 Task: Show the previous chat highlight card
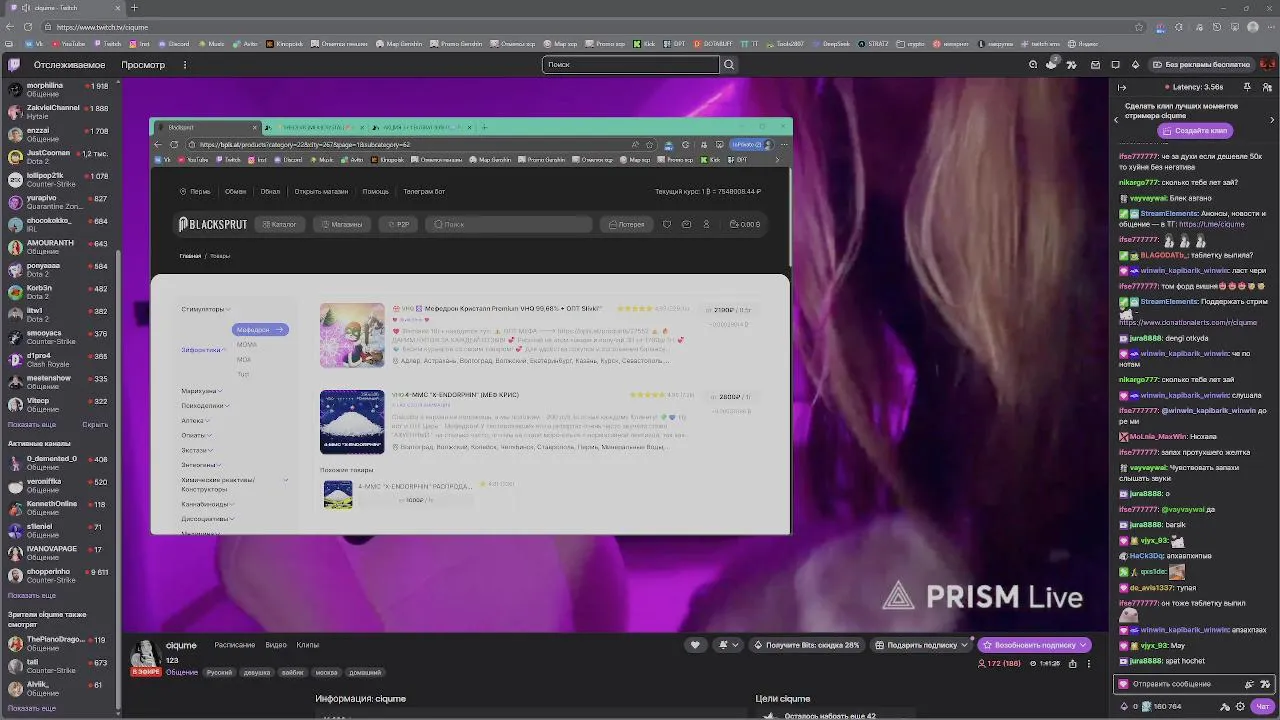(x=1117, y=119)
